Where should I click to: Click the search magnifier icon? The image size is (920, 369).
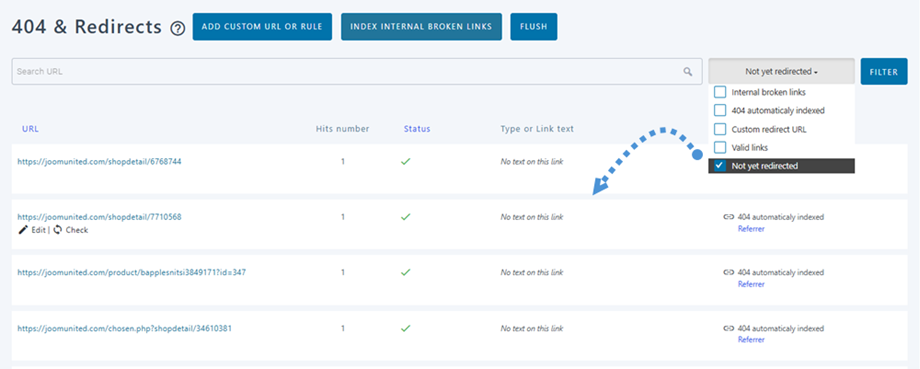[x=688, y=72]
